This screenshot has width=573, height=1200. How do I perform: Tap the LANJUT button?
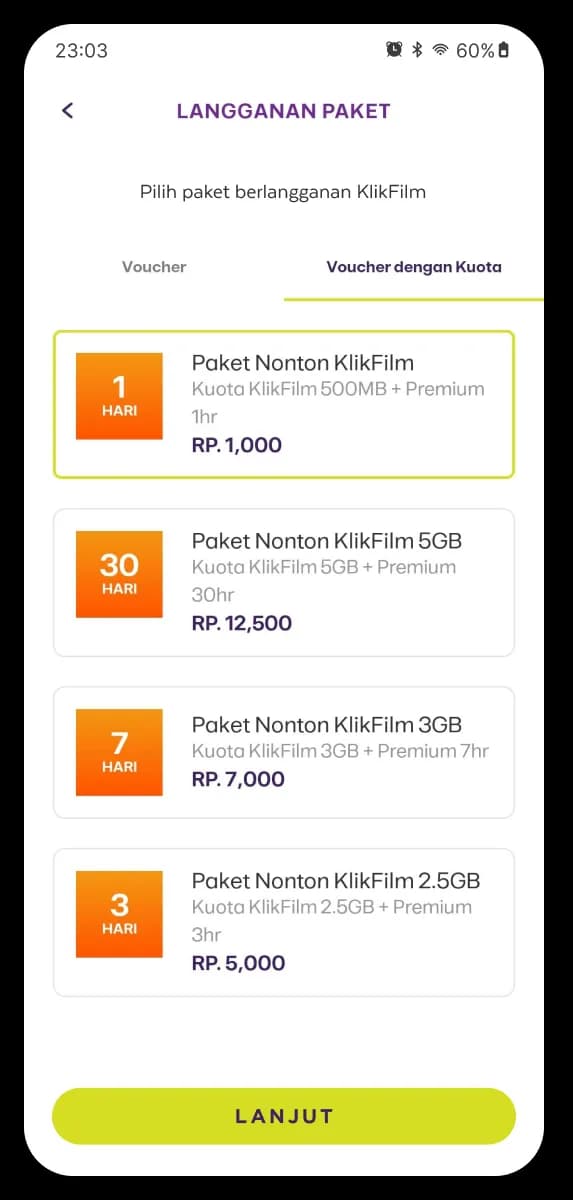tap(284, 1116)
